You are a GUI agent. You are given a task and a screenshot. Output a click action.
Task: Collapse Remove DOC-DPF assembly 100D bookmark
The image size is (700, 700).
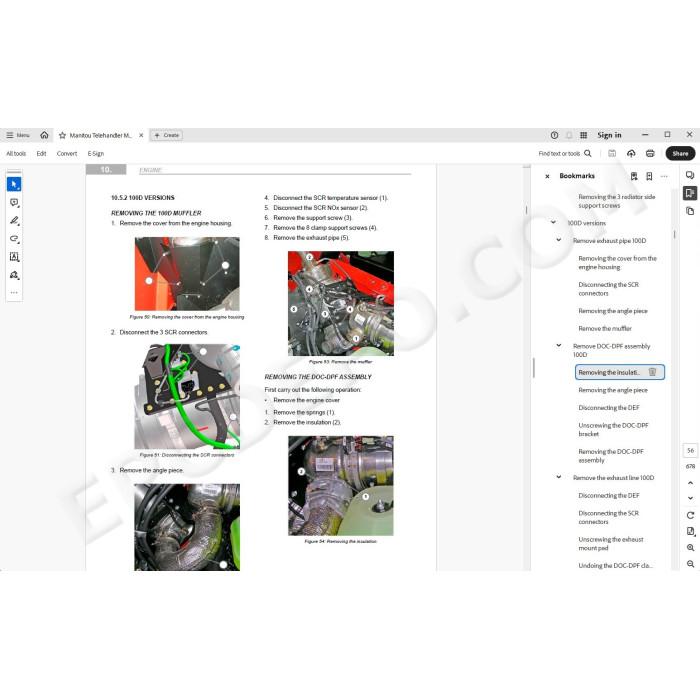pyautogui.click(x=558, y=345)
